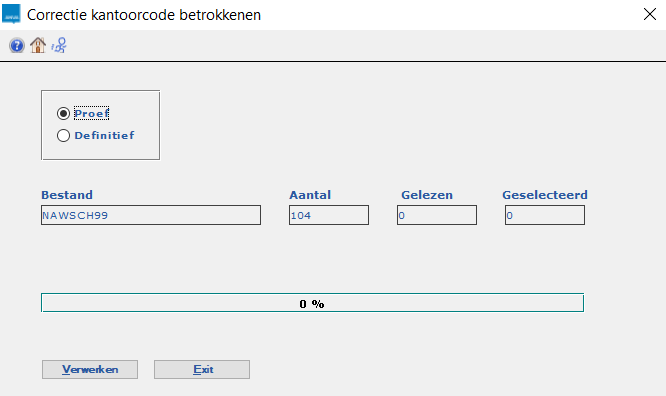Select the Gelezen counter field
This screenshot has height=396, width=666.
point(437,215)
